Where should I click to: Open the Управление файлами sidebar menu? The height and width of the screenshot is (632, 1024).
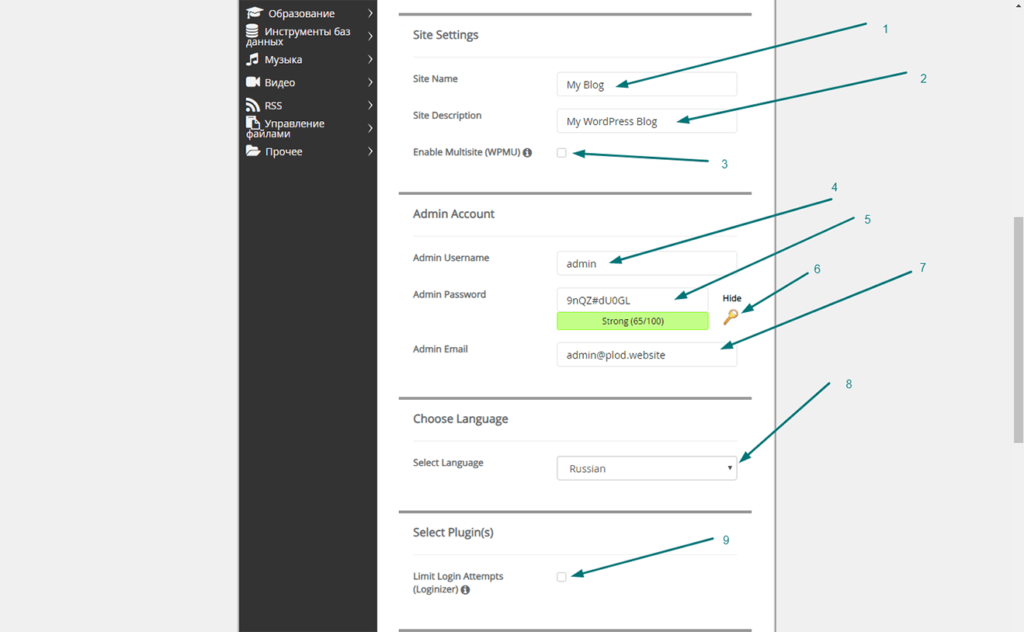(308, 128)
